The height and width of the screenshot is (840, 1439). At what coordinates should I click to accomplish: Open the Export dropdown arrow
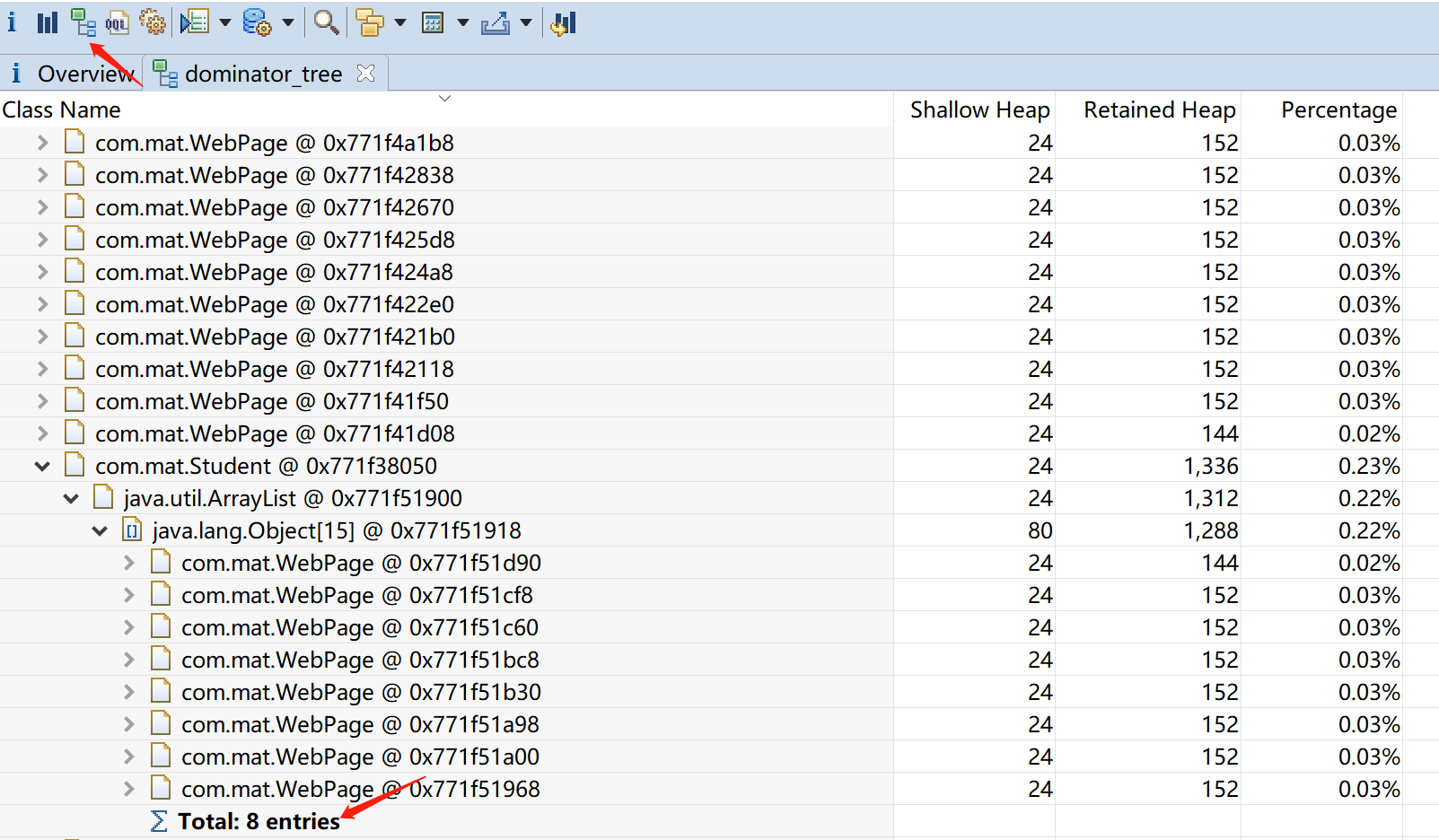526,22
